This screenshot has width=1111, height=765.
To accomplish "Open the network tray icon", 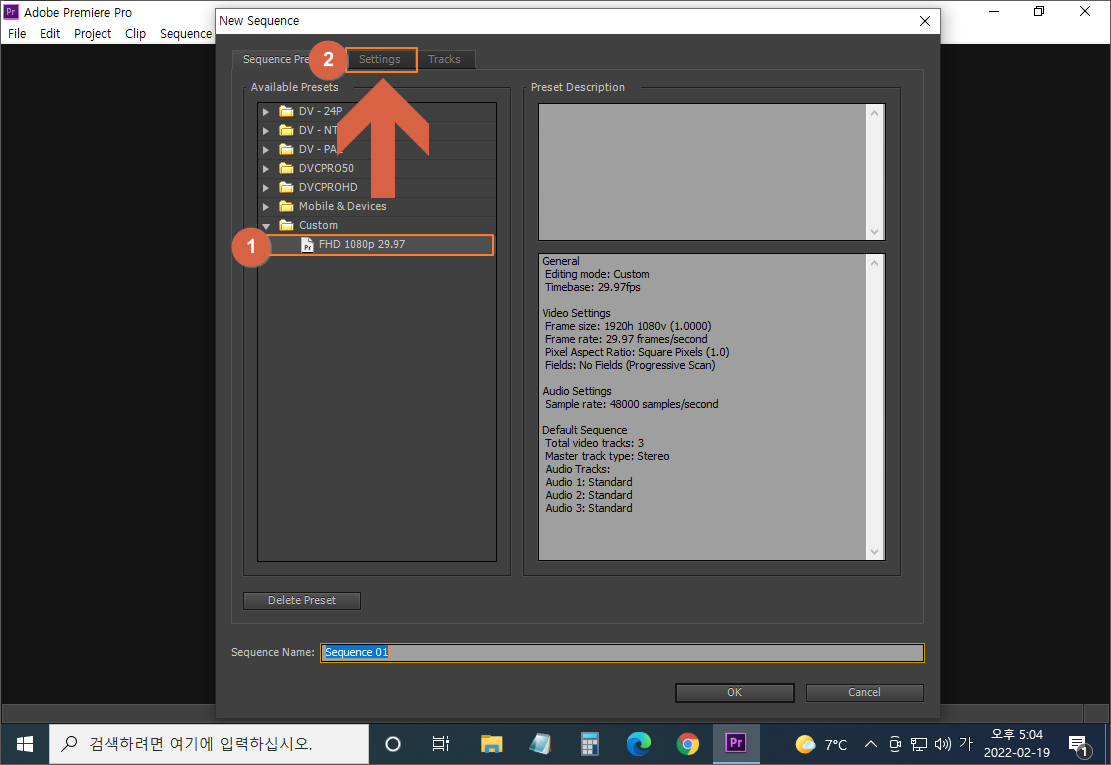I will tap(919, 744).
